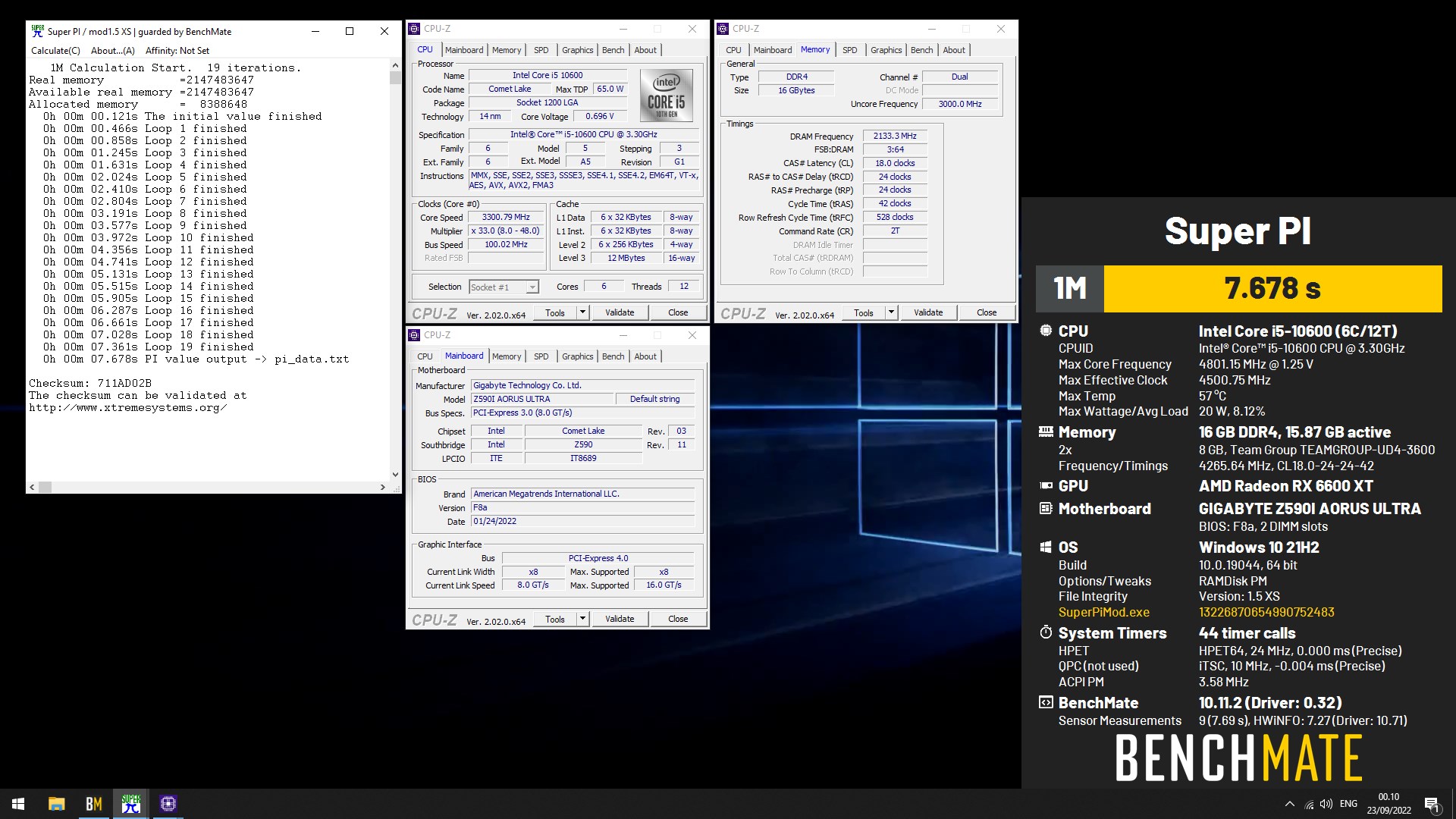Open the Affinity: Not Set menu

tap(177, 51)
